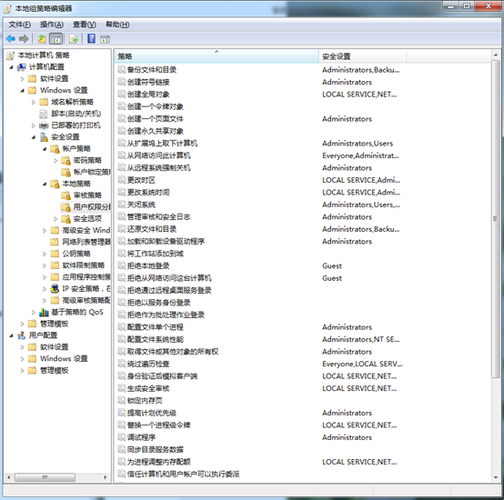Select the 拒绝本地登录 policy row
The height and width of the screenshot is (500, 504).
pyautogui.click(x=148, y=266)
